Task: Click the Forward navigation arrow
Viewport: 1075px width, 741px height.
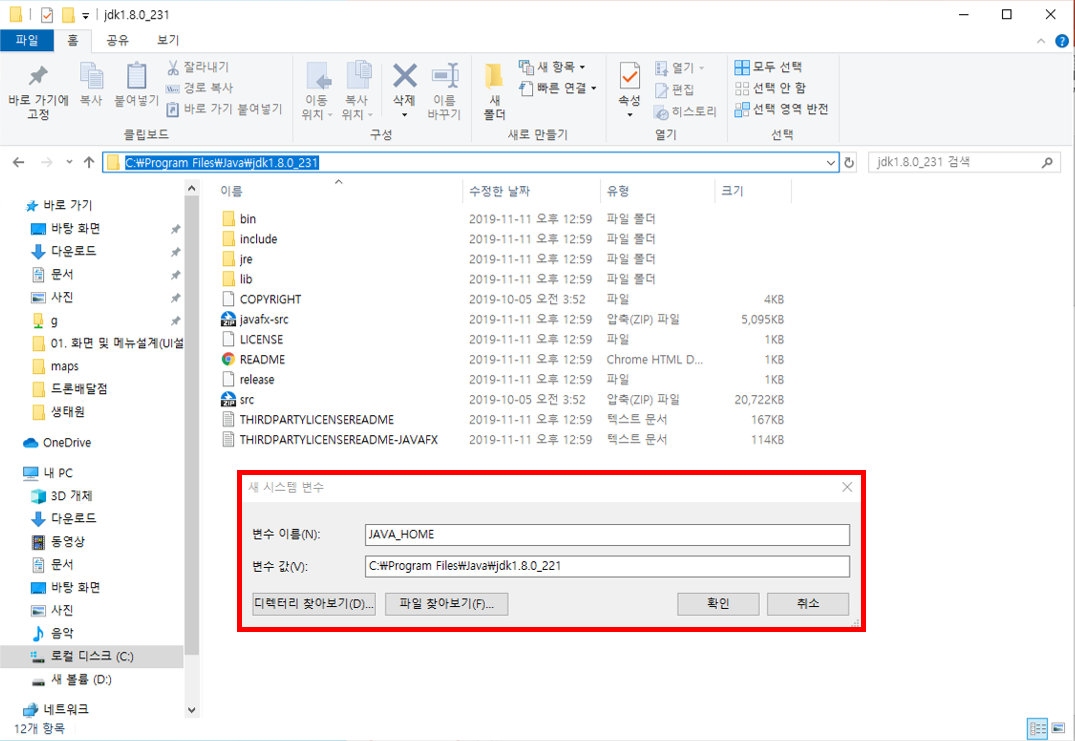Action: [x=47, y=162]
